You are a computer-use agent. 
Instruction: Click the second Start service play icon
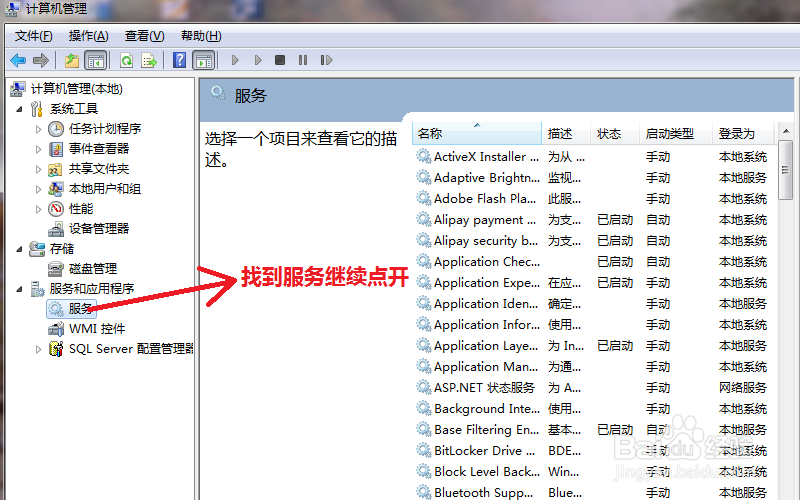coord(258,60)
